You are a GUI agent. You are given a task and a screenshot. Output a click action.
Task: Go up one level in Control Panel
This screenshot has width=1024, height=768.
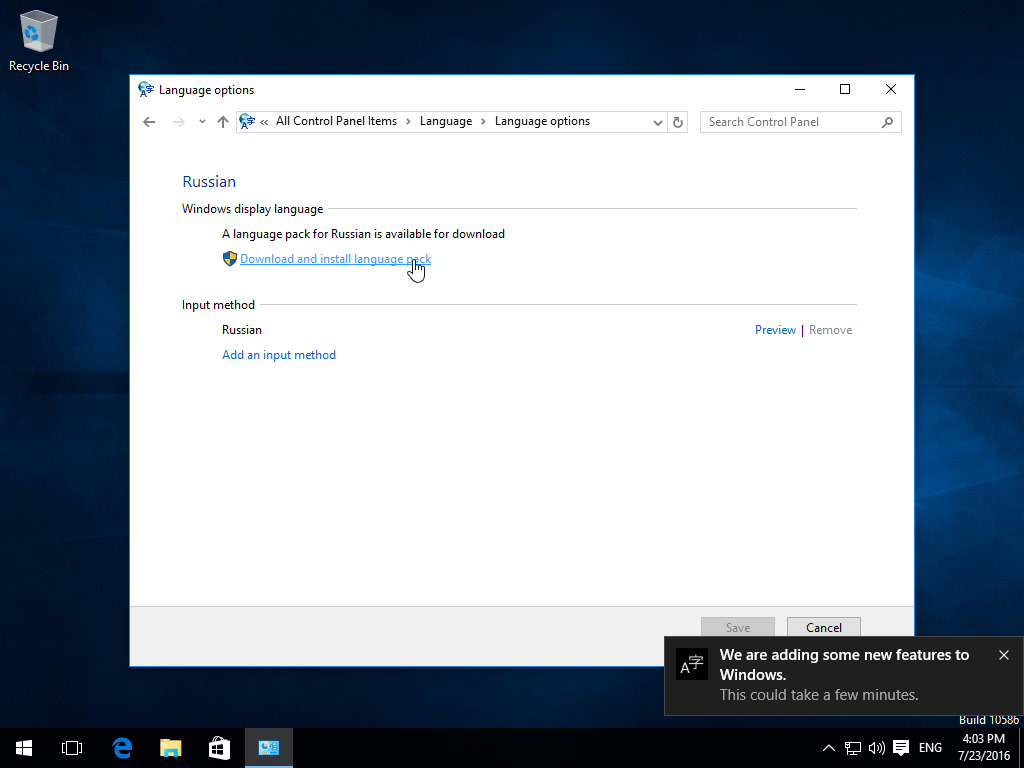tap(223, 121)
